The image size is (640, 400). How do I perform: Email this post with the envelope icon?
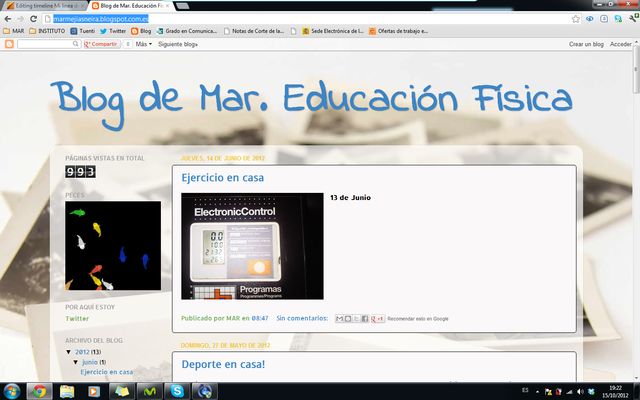click(x=339, y=319)
